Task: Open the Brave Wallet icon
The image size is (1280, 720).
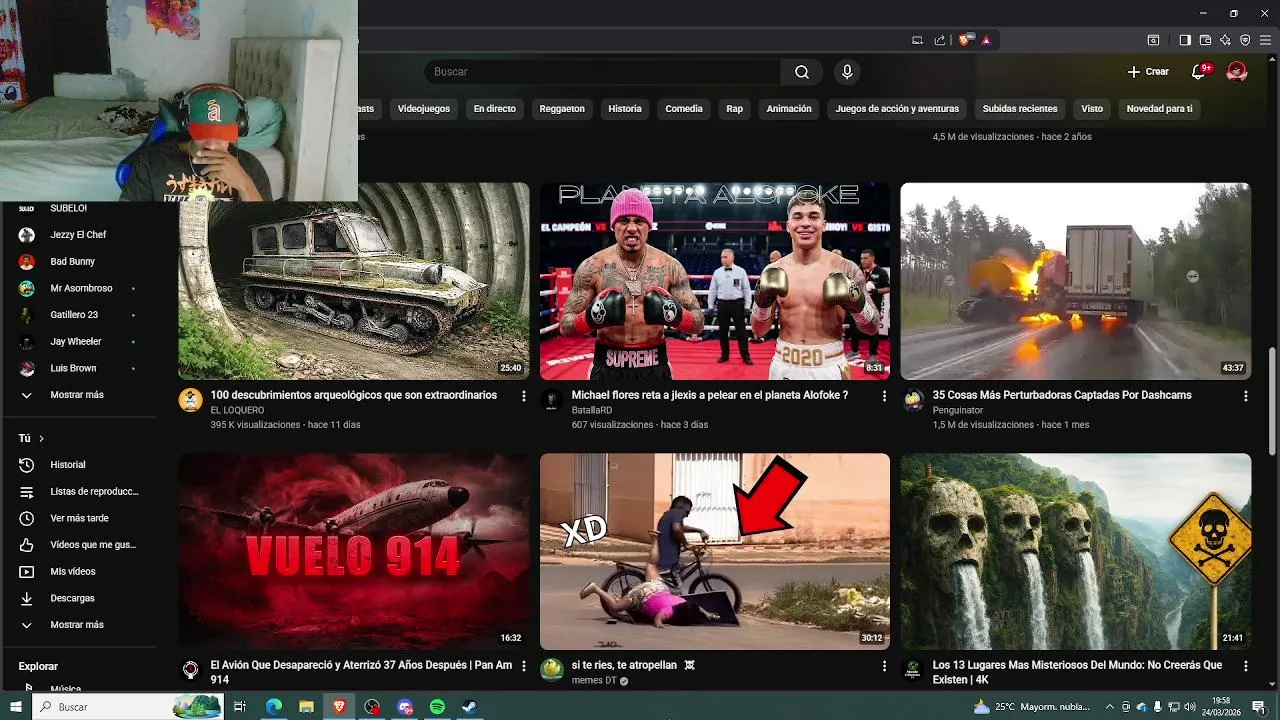Action: tap(1205, 40)
